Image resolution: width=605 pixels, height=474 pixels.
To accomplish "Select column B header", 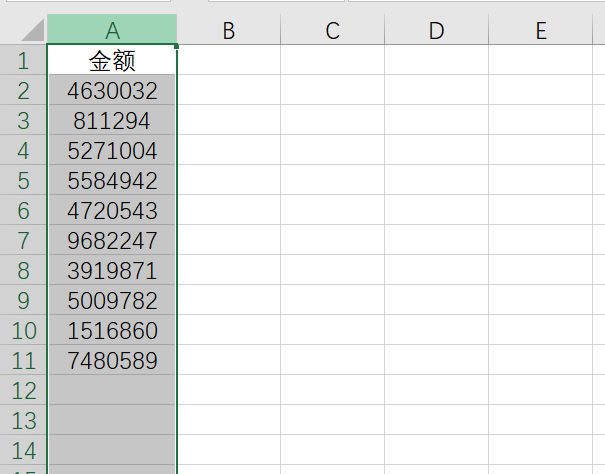I will (229, 29).
